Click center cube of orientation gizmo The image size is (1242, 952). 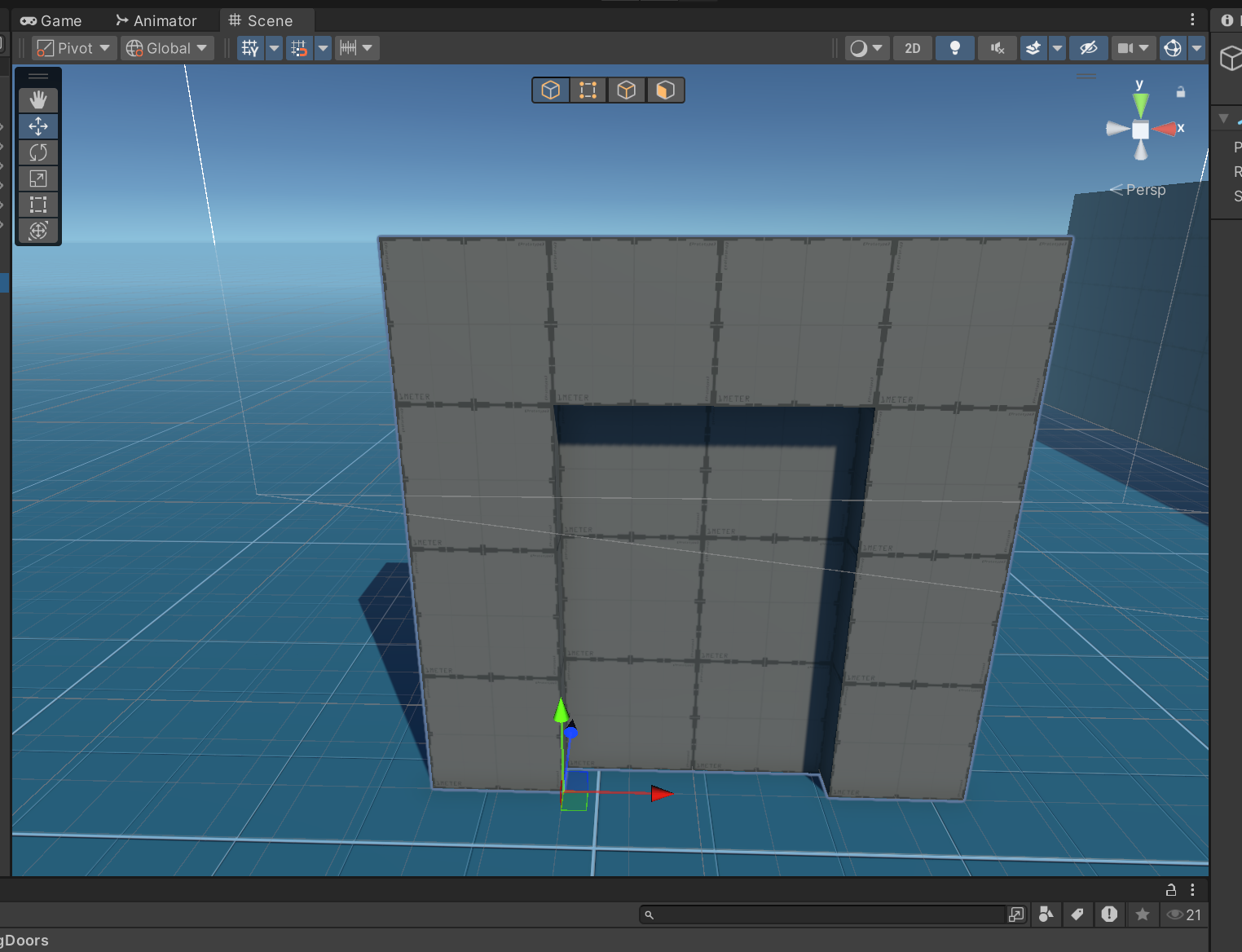(x=1140, y=130)
